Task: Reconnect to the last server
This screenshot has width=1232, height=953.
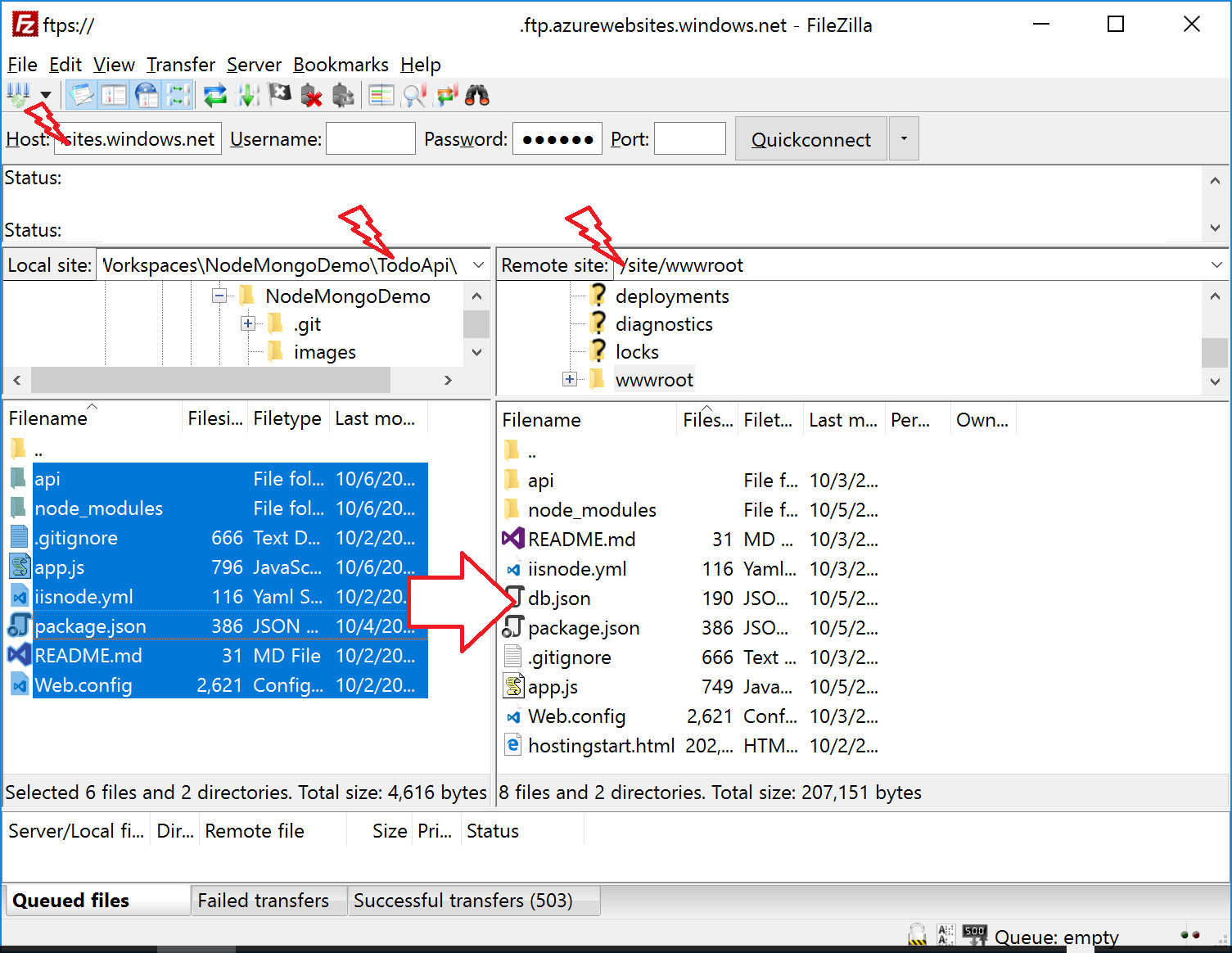Action: (x=343, y=96)
